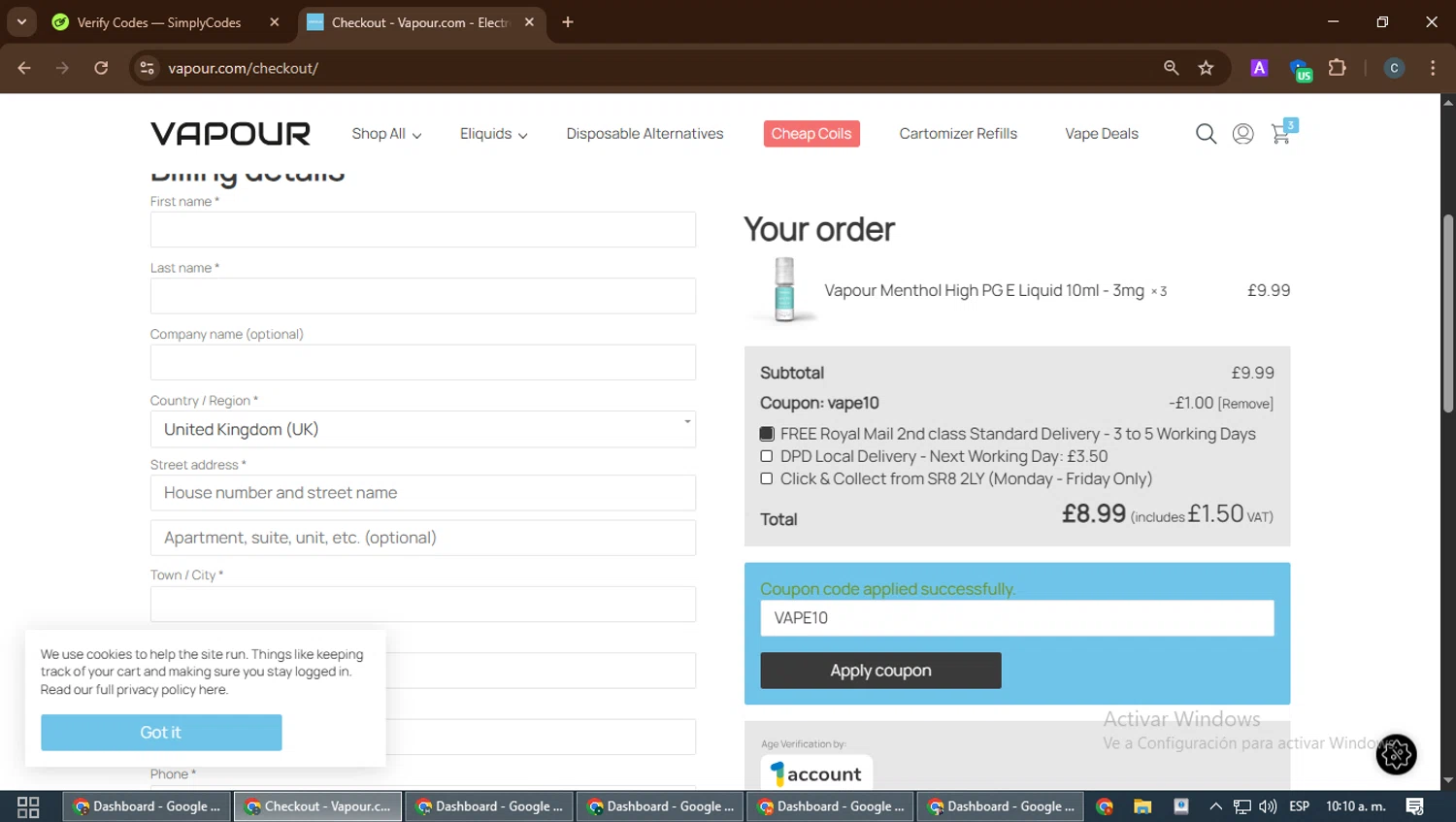Click the Vapour Menthol High PG product name
This screenshot has height=822, width=1456.
click(x=984, y=290)
